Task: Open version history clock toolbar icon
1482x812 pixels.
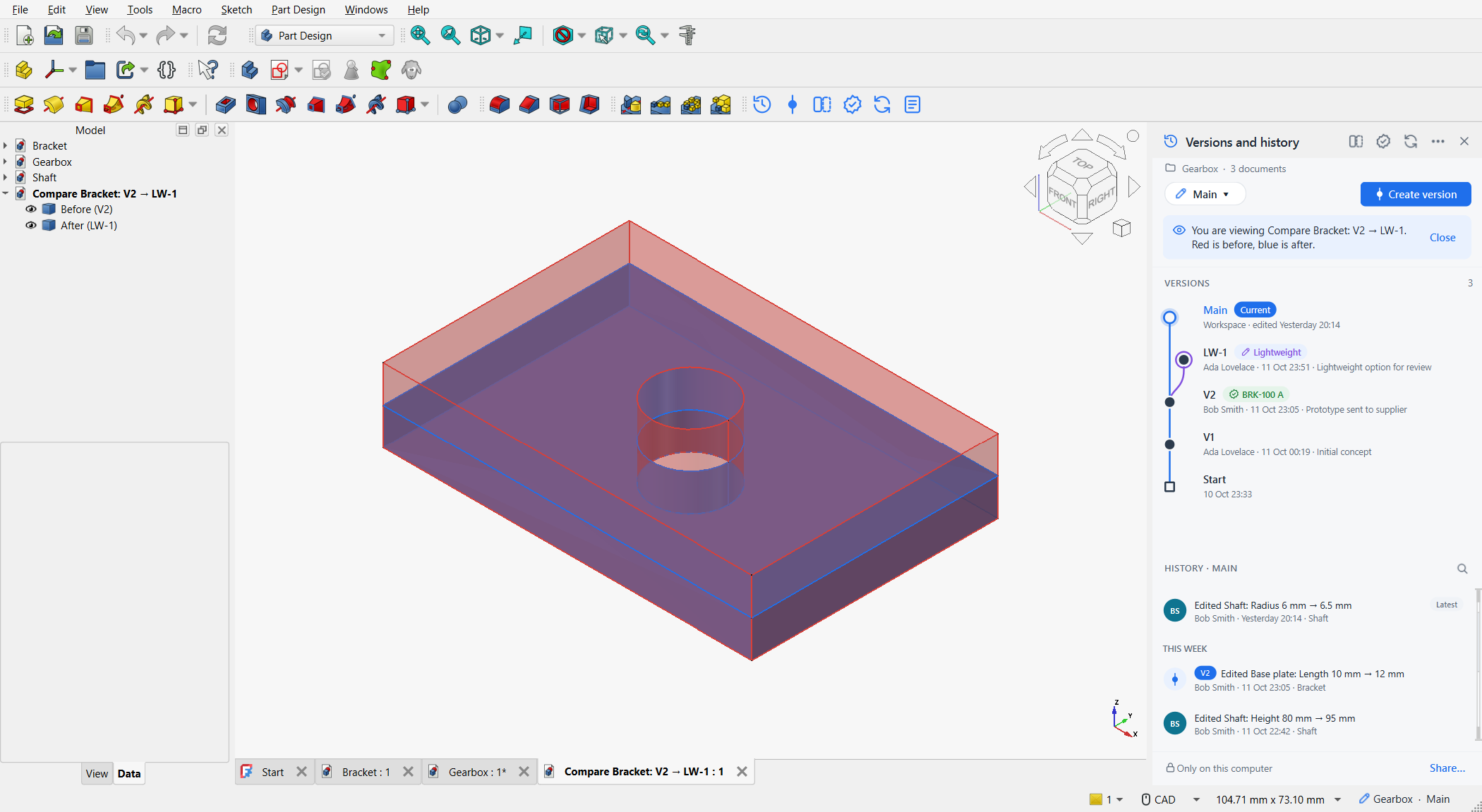Action: [x=762, y=104]
